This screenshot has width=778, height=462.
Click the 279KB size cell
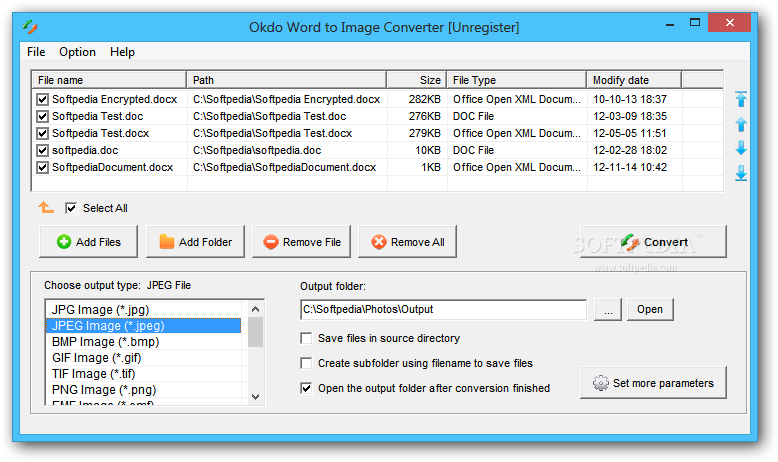(425, 133)
